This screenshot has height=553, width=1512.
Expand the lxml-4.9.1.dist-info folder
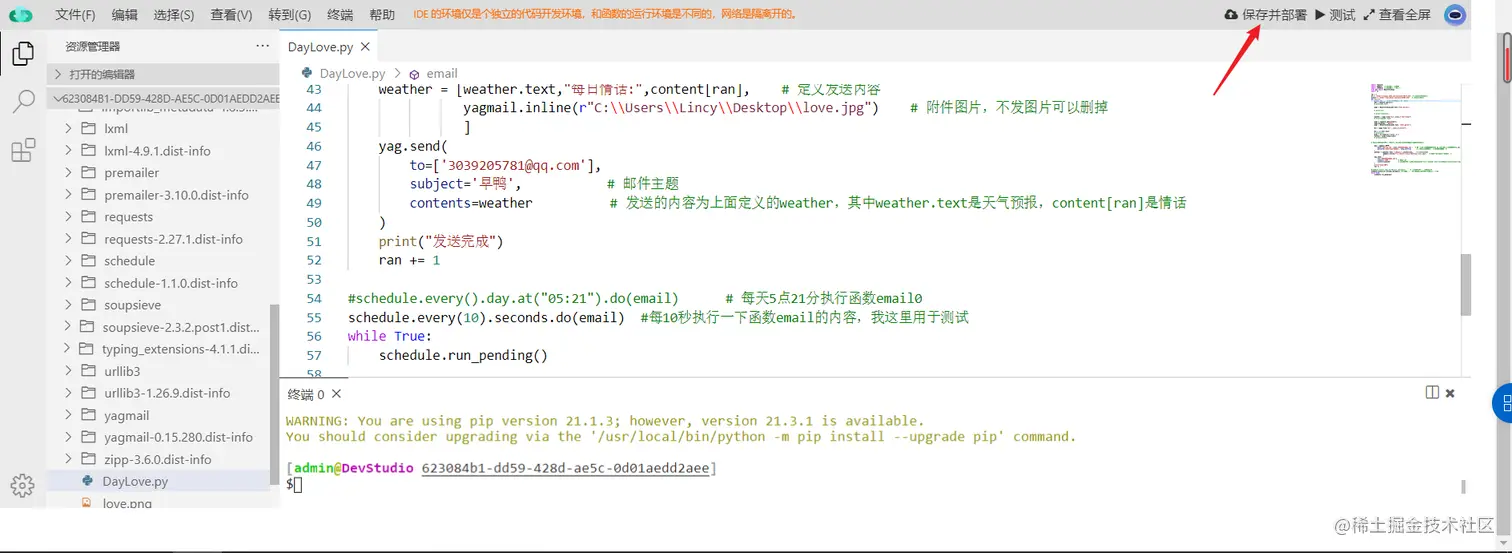[x=66, y=151]
